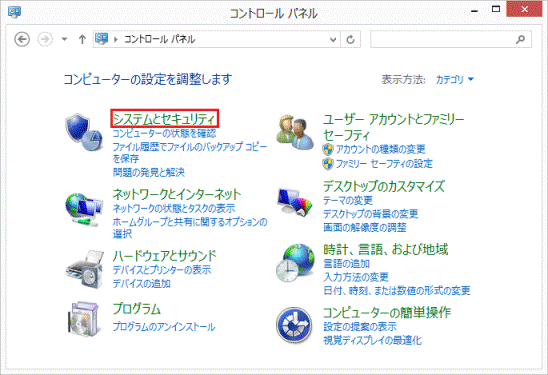This screenshot has width=548, height=375.
Task: Open ファイル履歴でファイルのバックアップ コピーを保存
Action: (190, 152)
